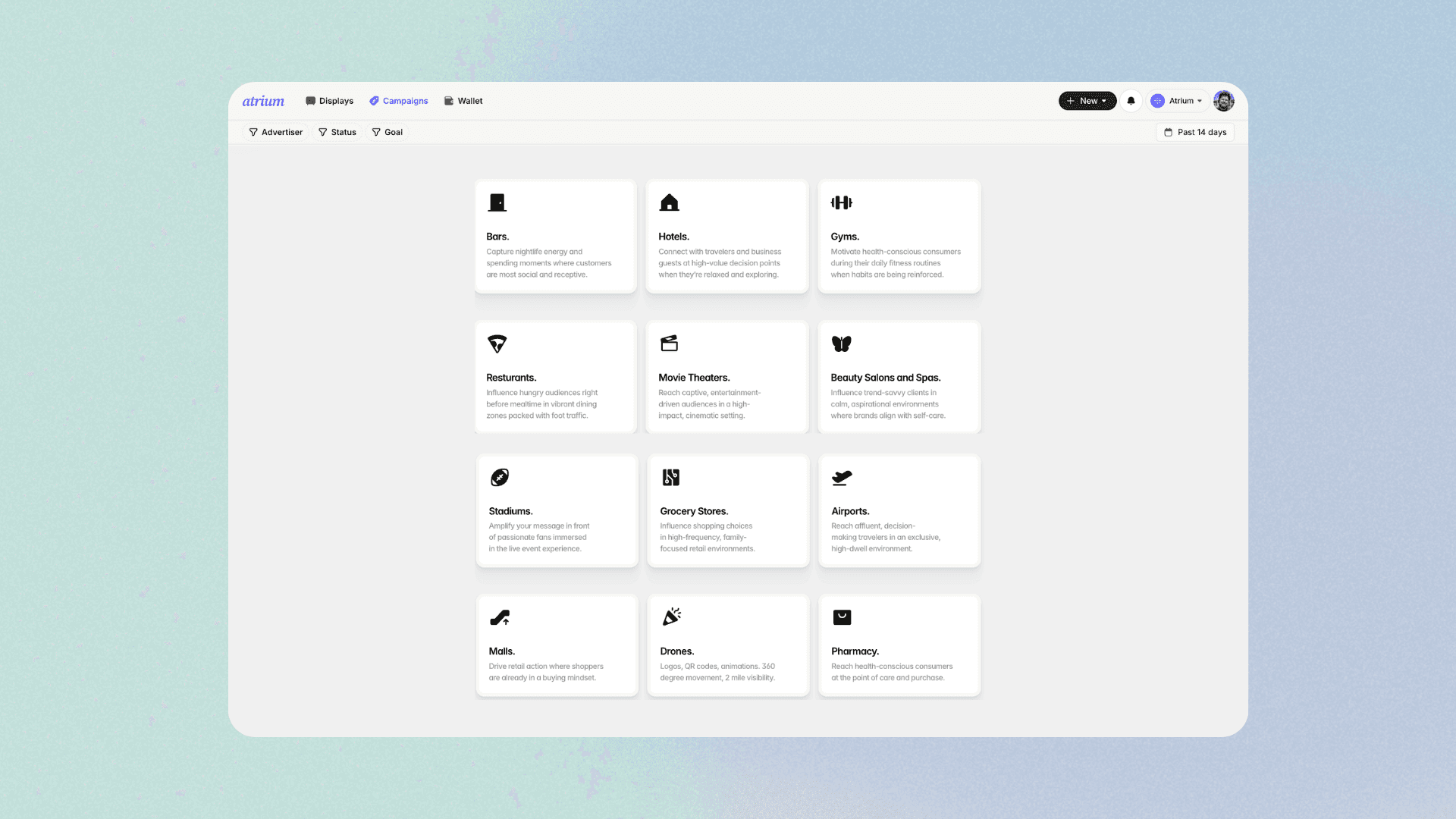The height and width of the screenshot is (819, 1456).
Task: Open the New dropdown button
Action: click(1087, 101)
